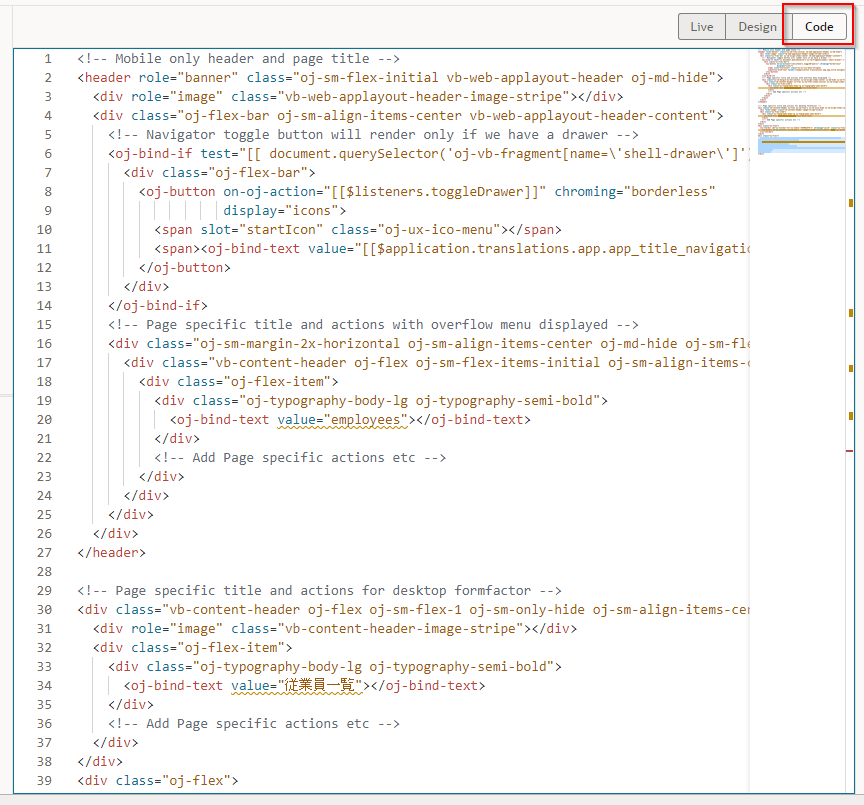Click the code minimap preview
Screen dimensions: 864x805
tap(800, 100)
